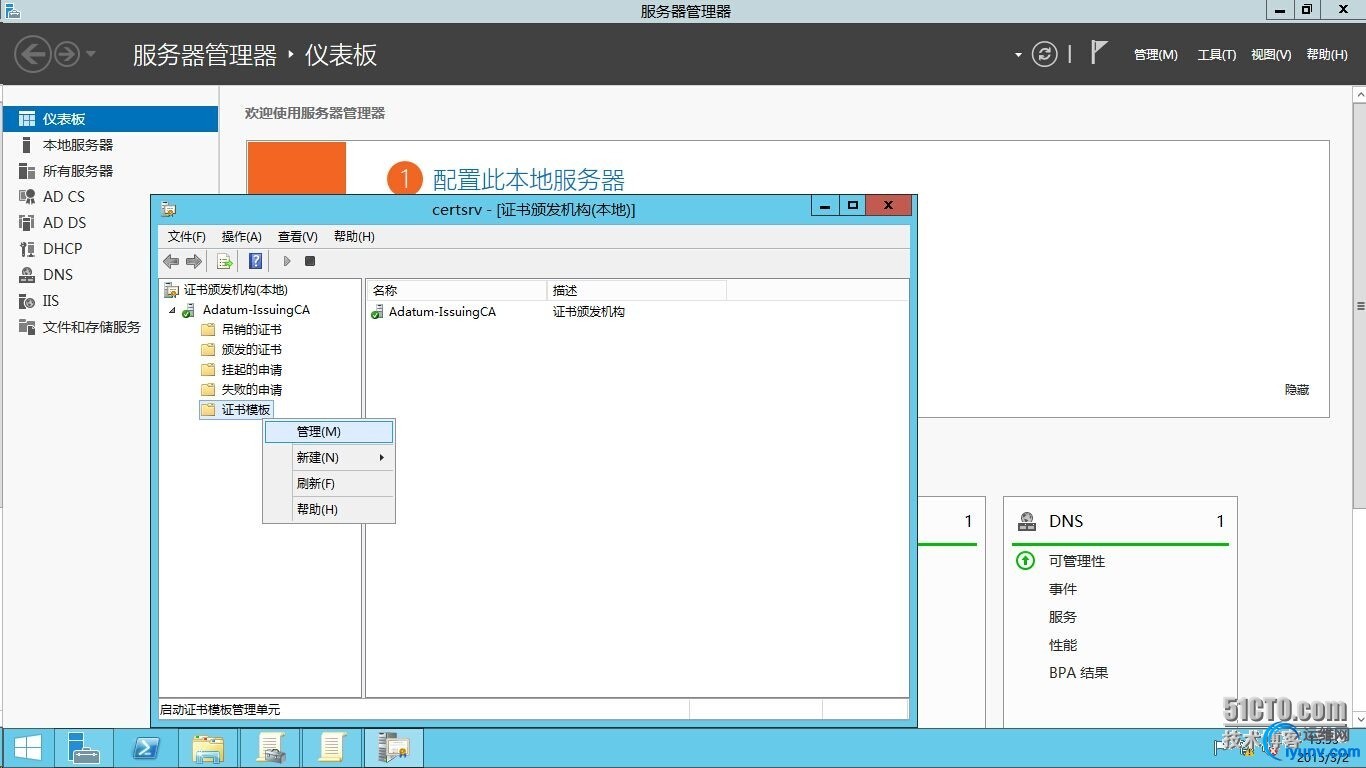Viewport: 1366px width, 768px height.
Task: Click the export list icon in the certsrv toolbar
Action: click(225, 261)
